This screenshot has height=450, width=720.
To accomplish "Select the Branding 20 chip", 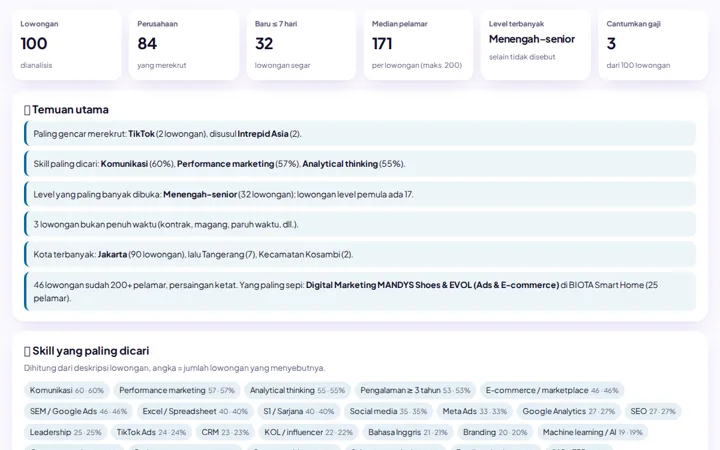I will (495, 433).
